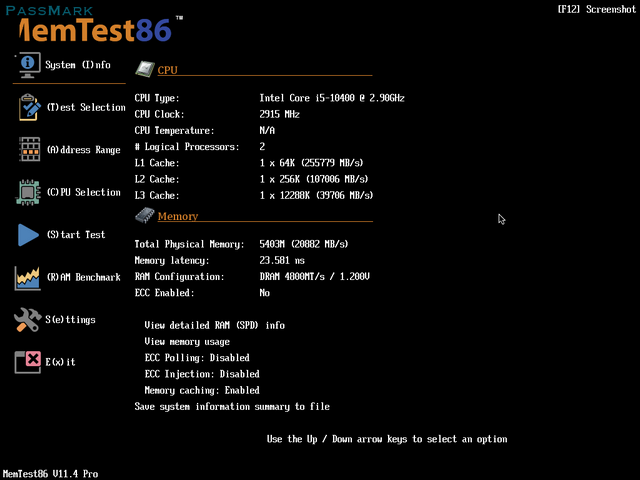Click the MemTest86 V11.4 Pro version text
This screenshot has height=480, width=640.
click(x=50, y=474)
